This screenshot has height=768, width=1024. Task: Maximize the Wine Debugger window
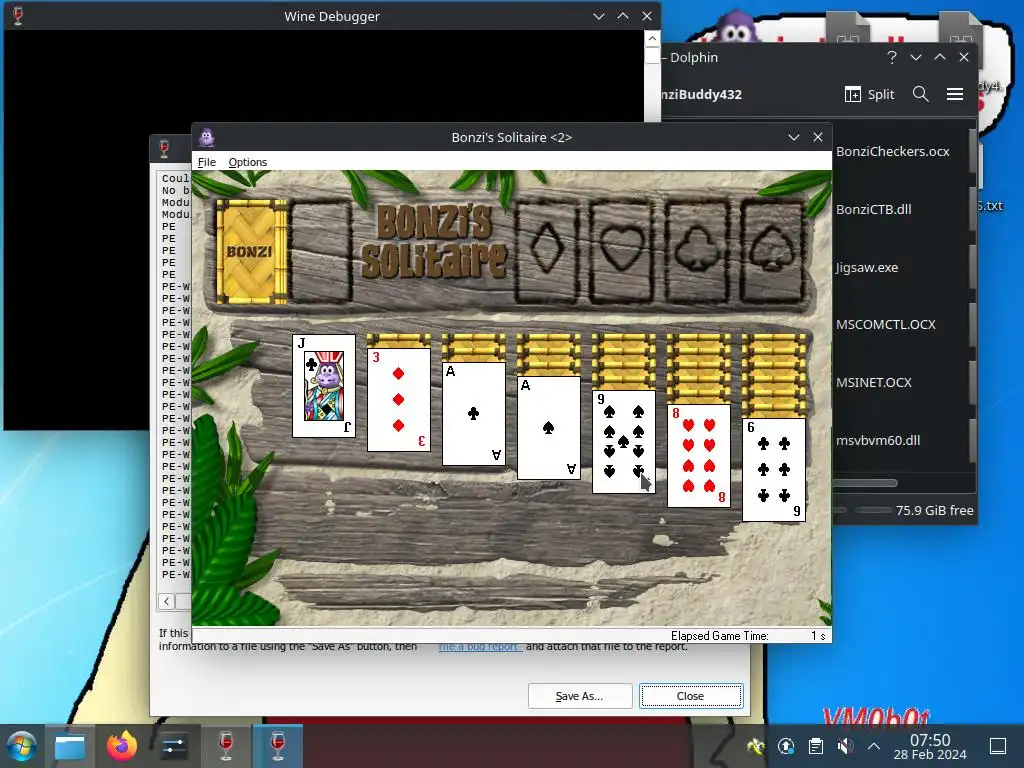pos(622,16)
